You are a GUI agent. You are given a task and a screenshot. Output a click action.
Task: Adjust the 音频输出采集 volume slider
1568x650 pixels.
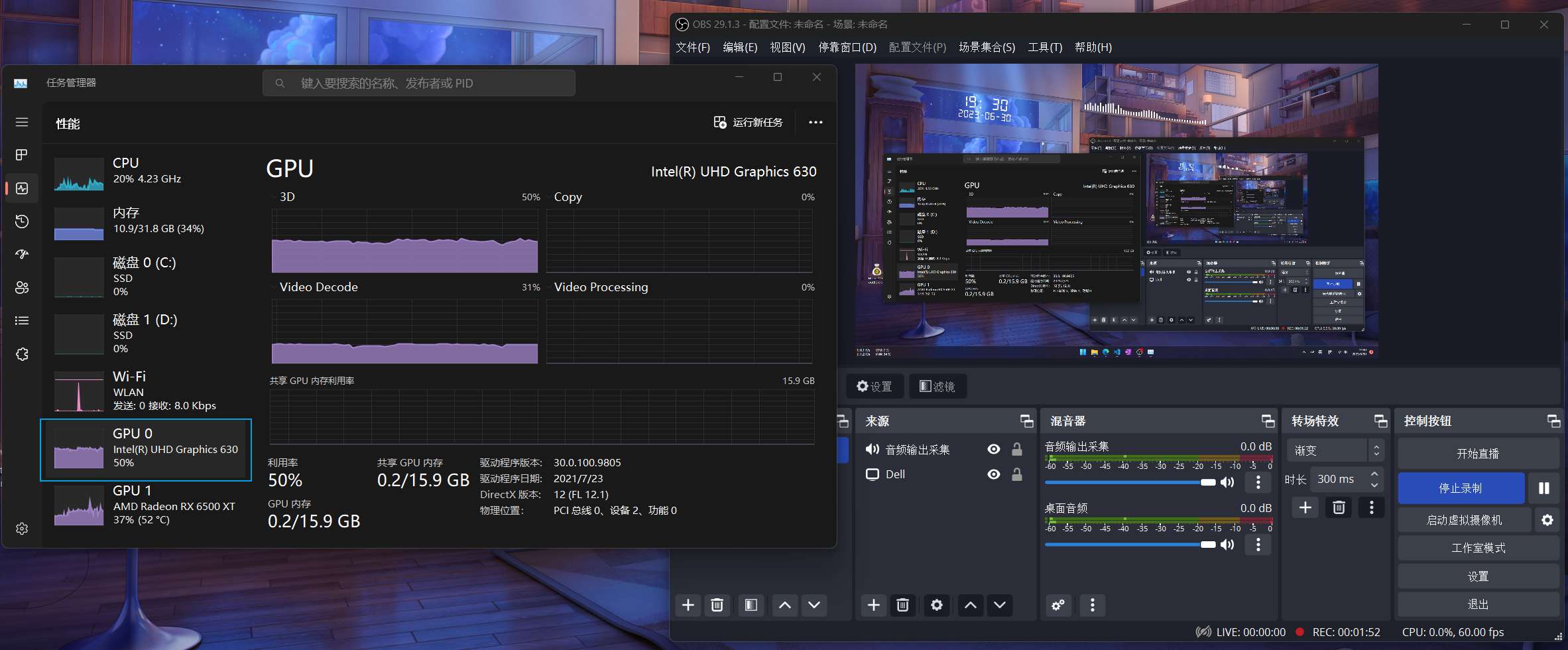(x=1130, y=482)
